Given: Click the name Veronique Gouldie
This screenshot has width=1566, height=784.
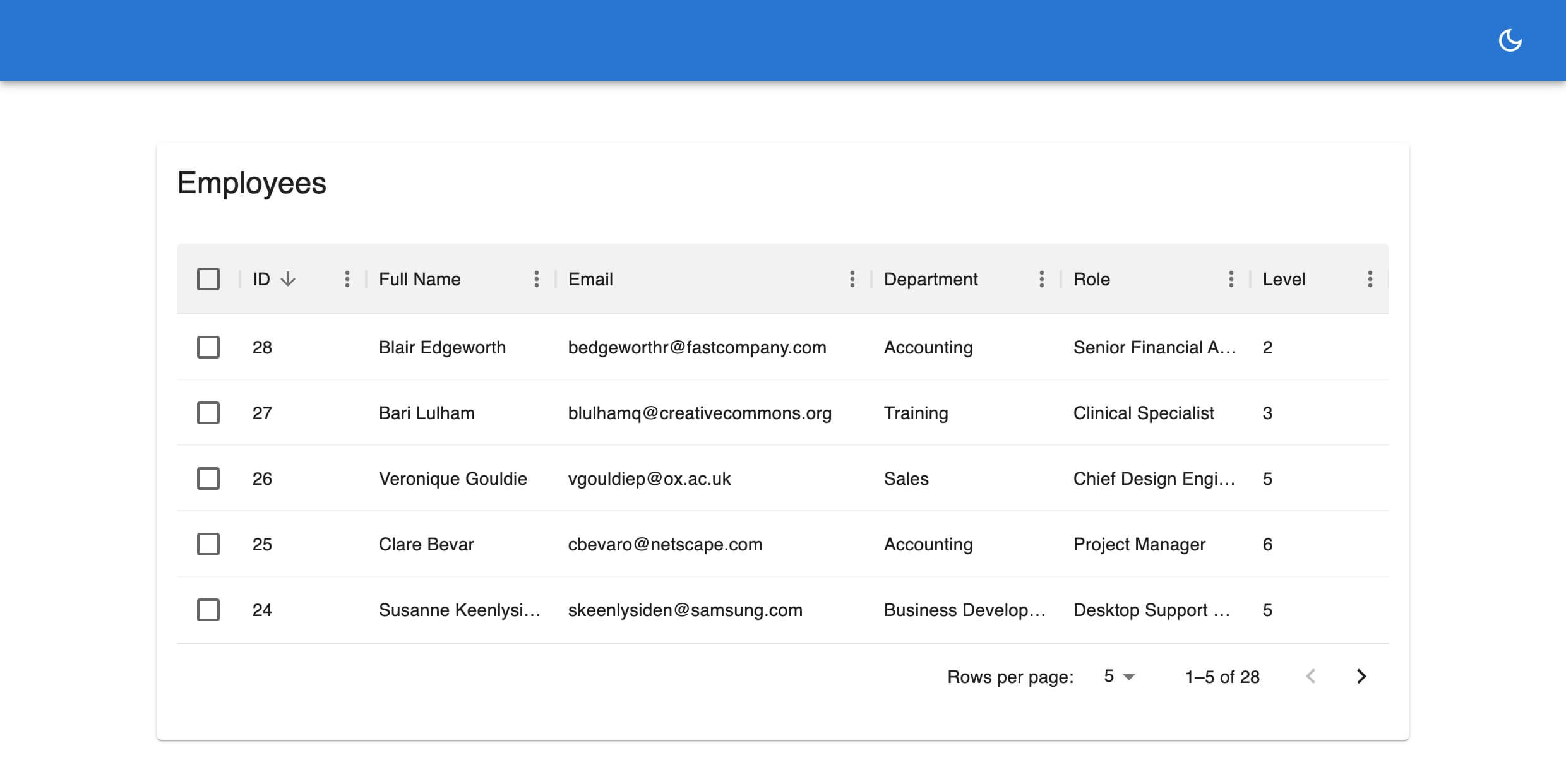Looking at the screenshot, I should (x=453, y=478).
